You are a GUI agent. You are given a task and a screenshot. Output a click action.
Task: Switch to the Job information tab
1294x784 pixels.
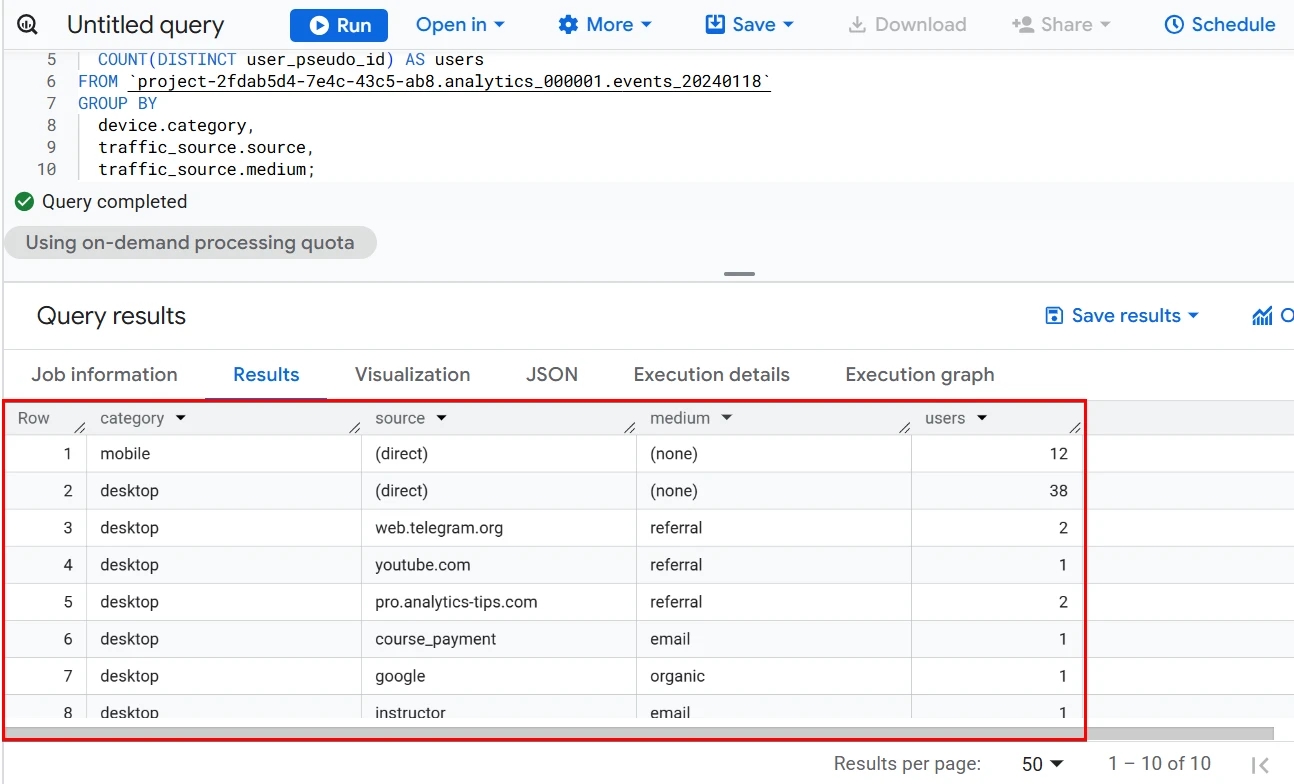(104, 375)
